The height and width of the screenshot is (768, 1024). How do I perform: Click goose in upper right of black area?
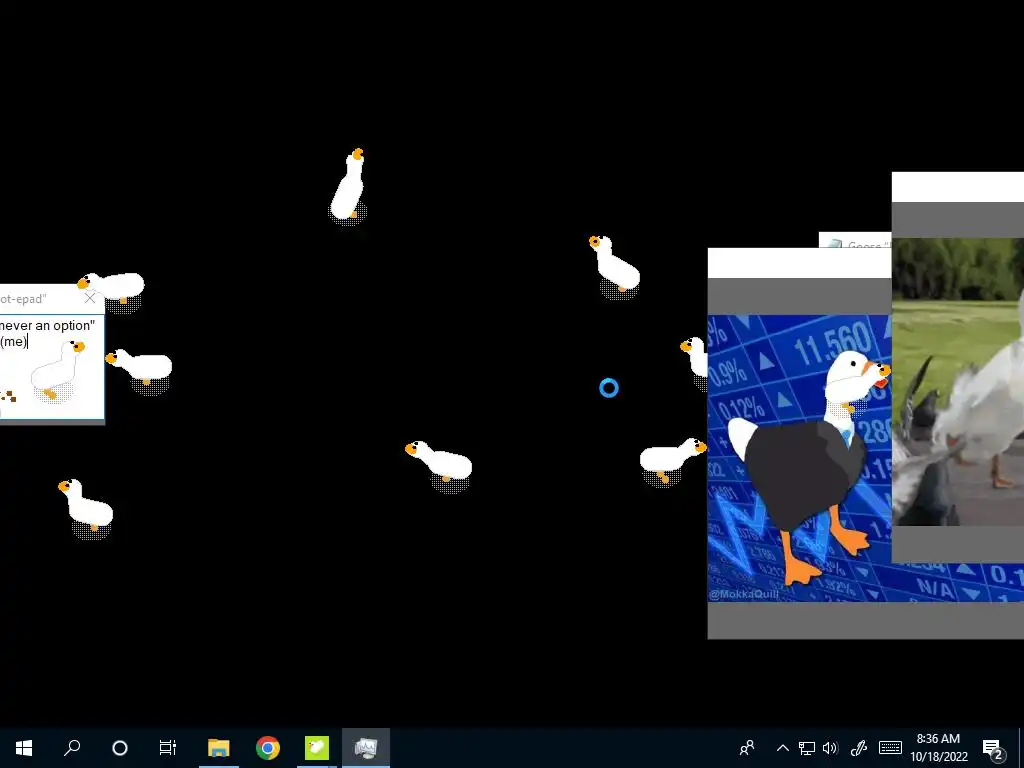[x=615, y=266]
